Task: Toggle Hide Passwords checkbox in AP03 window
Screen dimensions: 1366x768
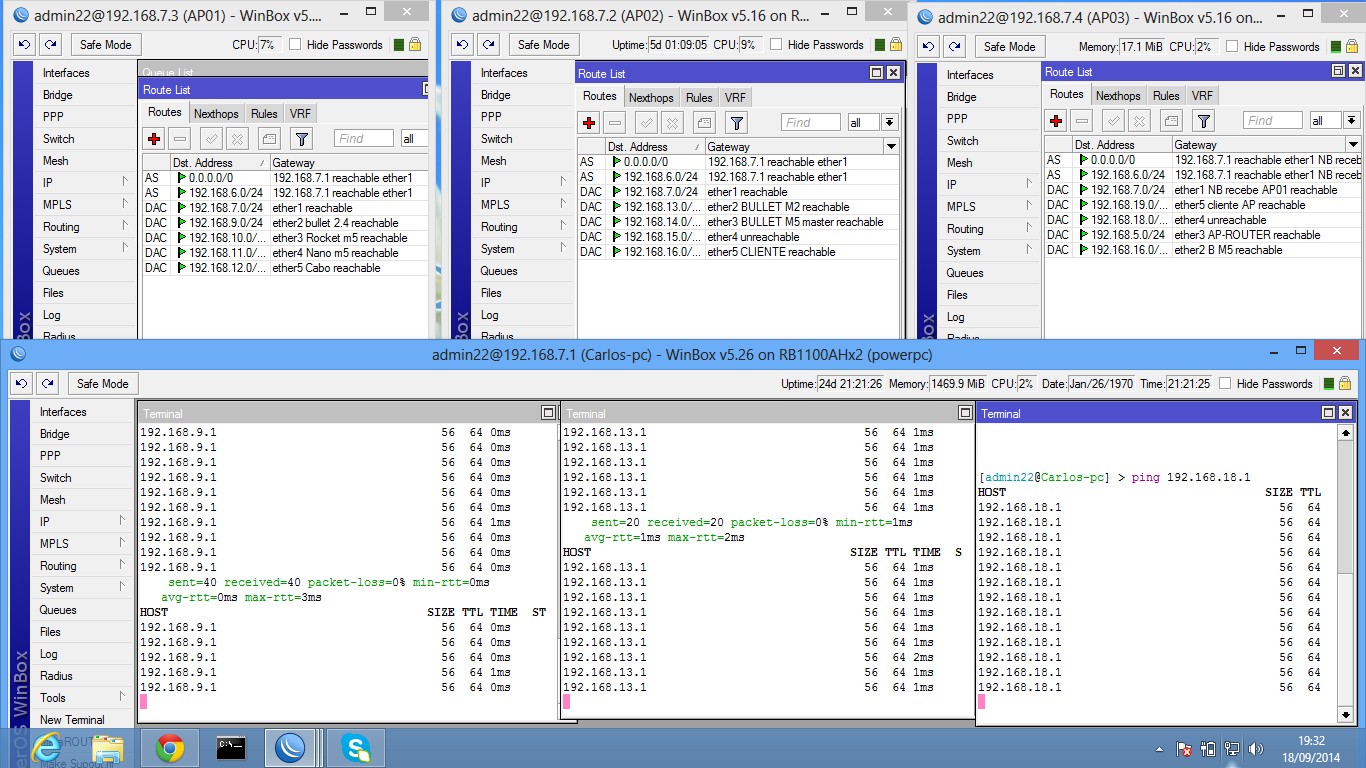Action: click(x=1232, y=47)
